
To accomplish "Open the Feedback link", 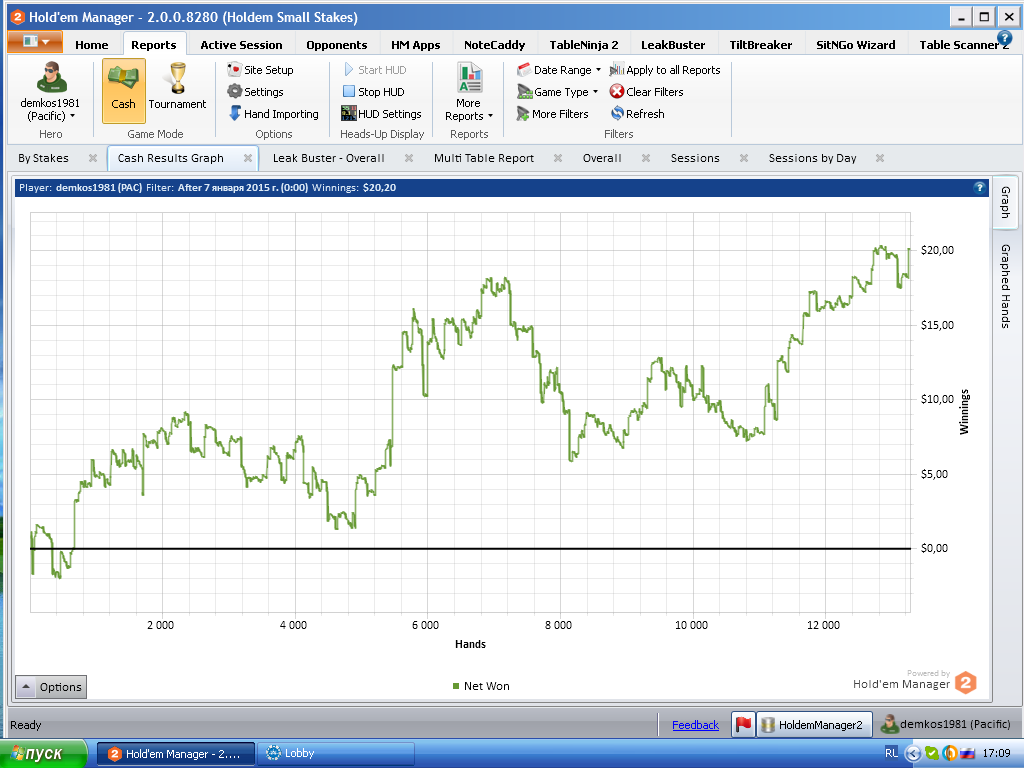I will coord(696,725).
